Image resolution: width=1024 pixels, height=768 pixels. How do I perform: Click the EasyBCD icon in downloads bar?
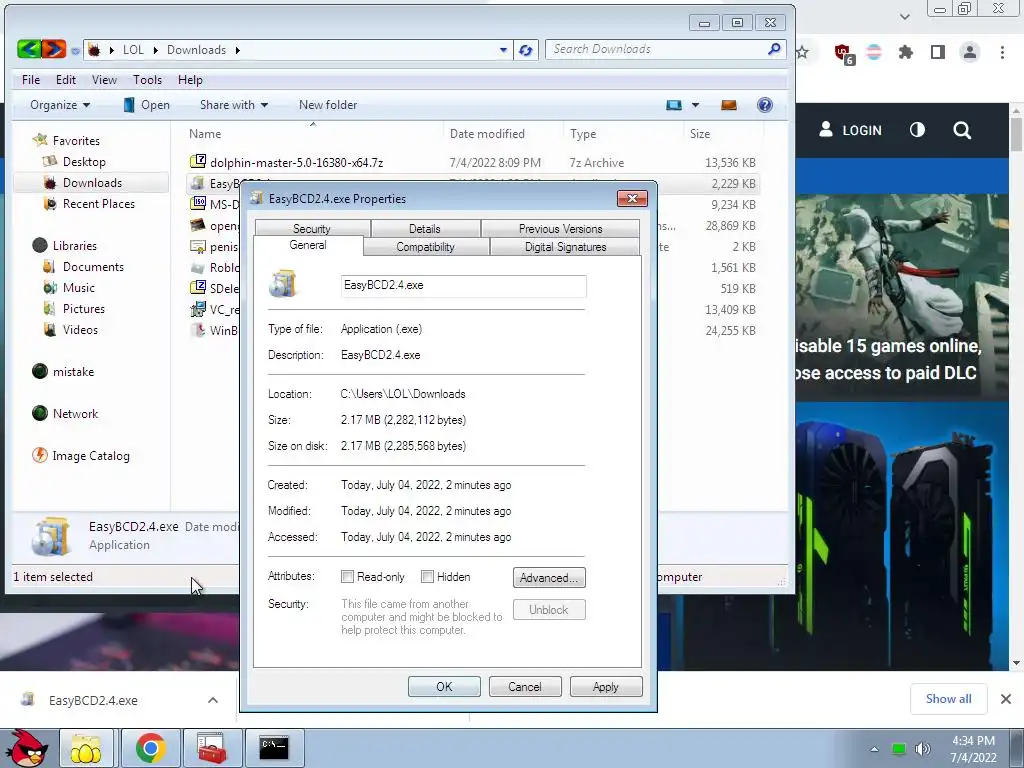pyautogui.click(x=27, y=699)
